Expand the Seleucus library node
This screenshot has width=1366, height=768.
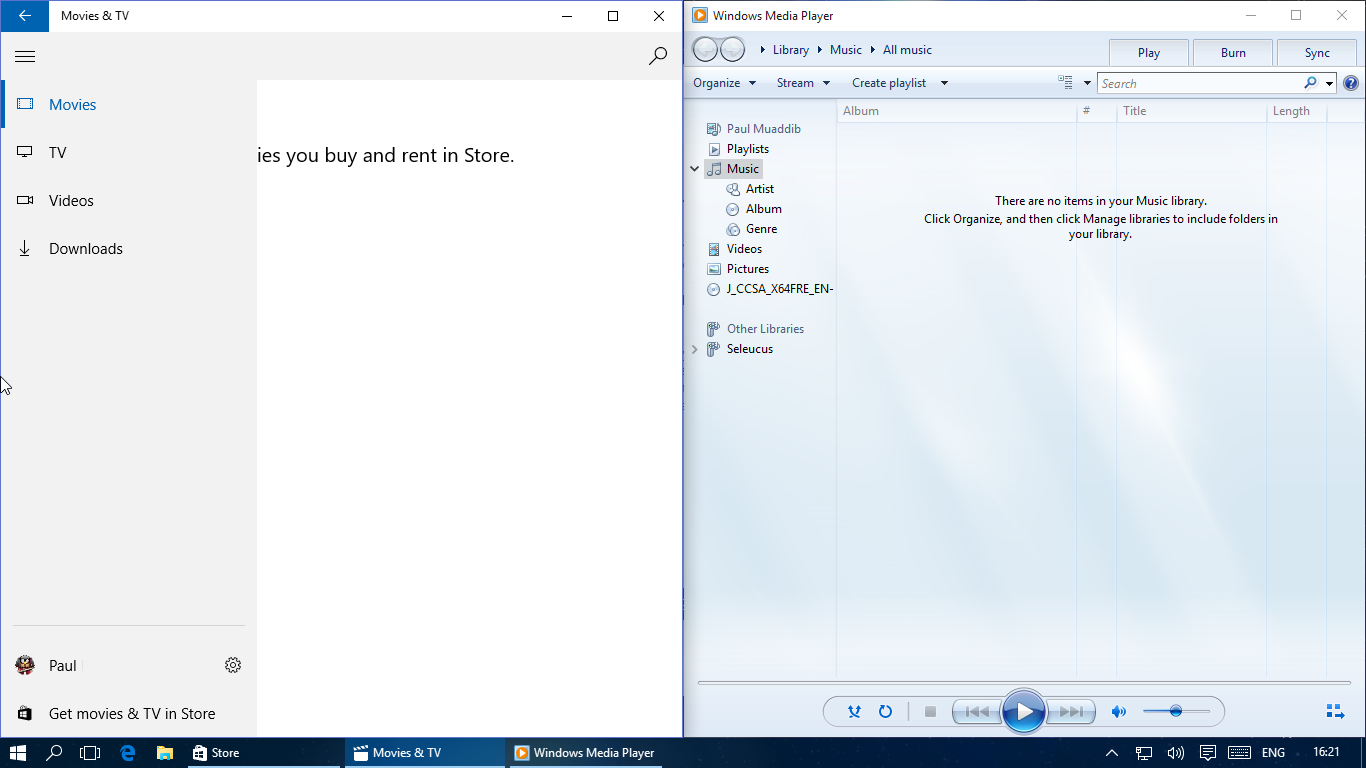pos(695,349)
